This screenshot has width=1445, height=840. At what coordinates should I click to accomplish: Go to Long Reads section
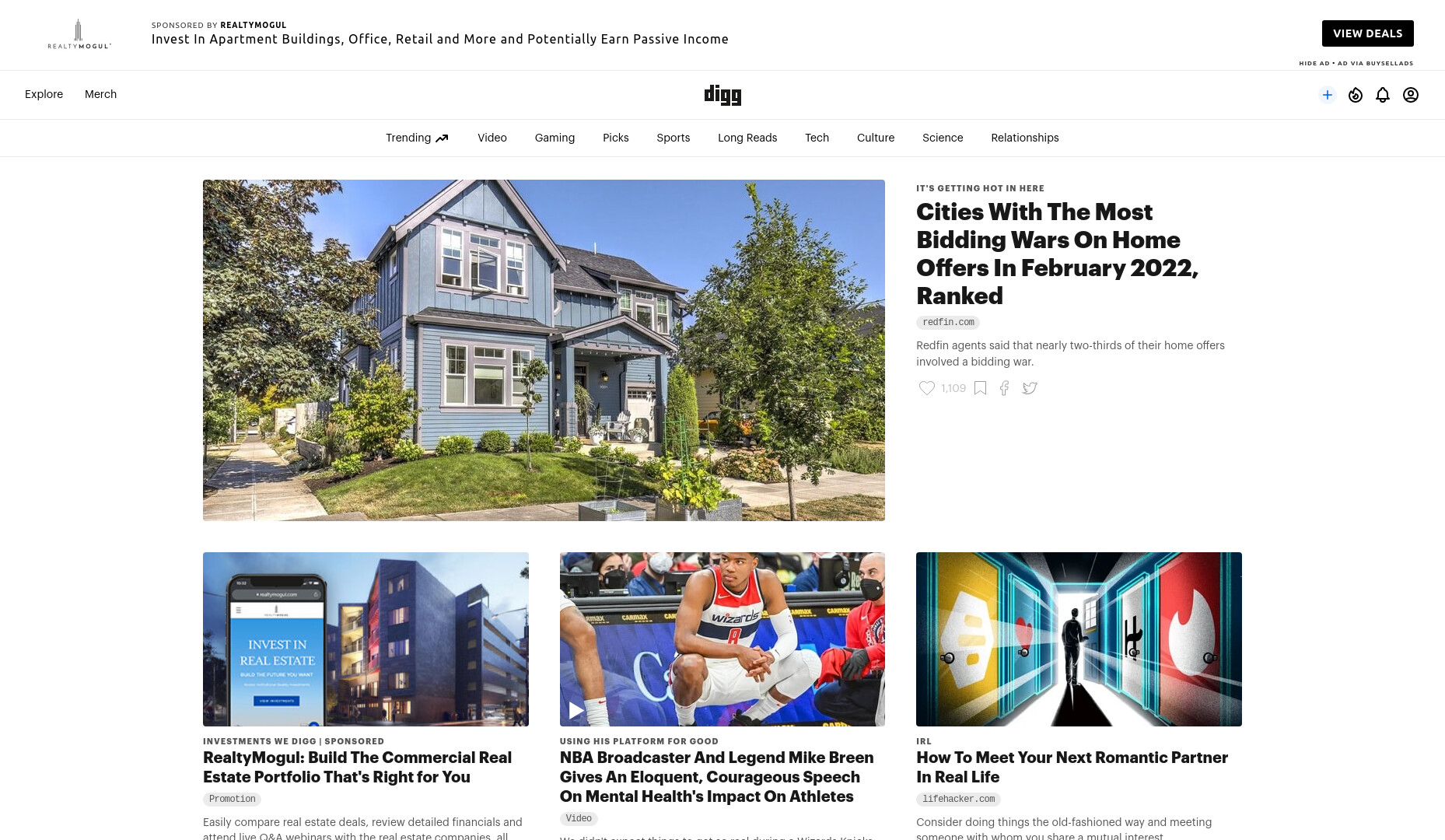coord(747,138)
